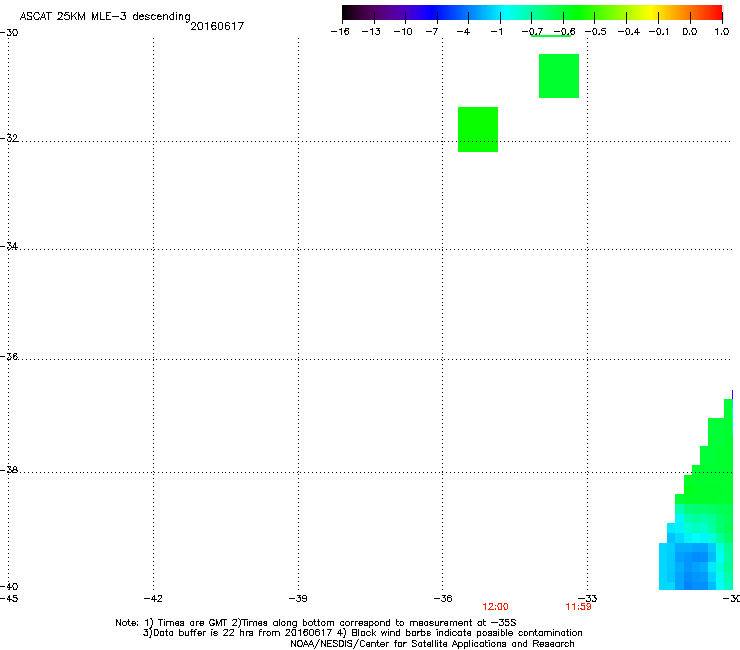Click the red "11:59" time label

tap(578, 607)
